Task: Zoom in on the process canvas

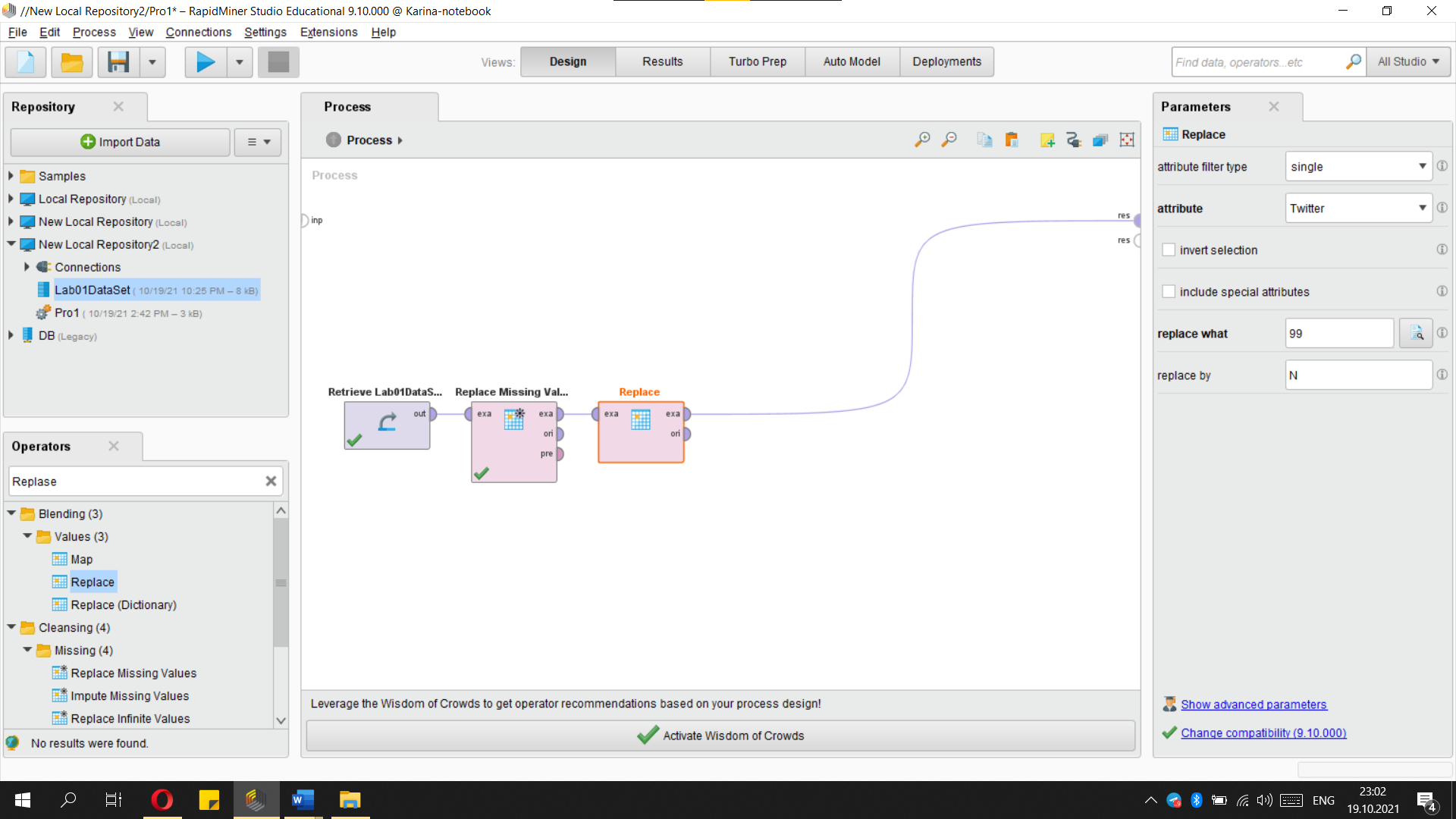Action: pos(922,140)
